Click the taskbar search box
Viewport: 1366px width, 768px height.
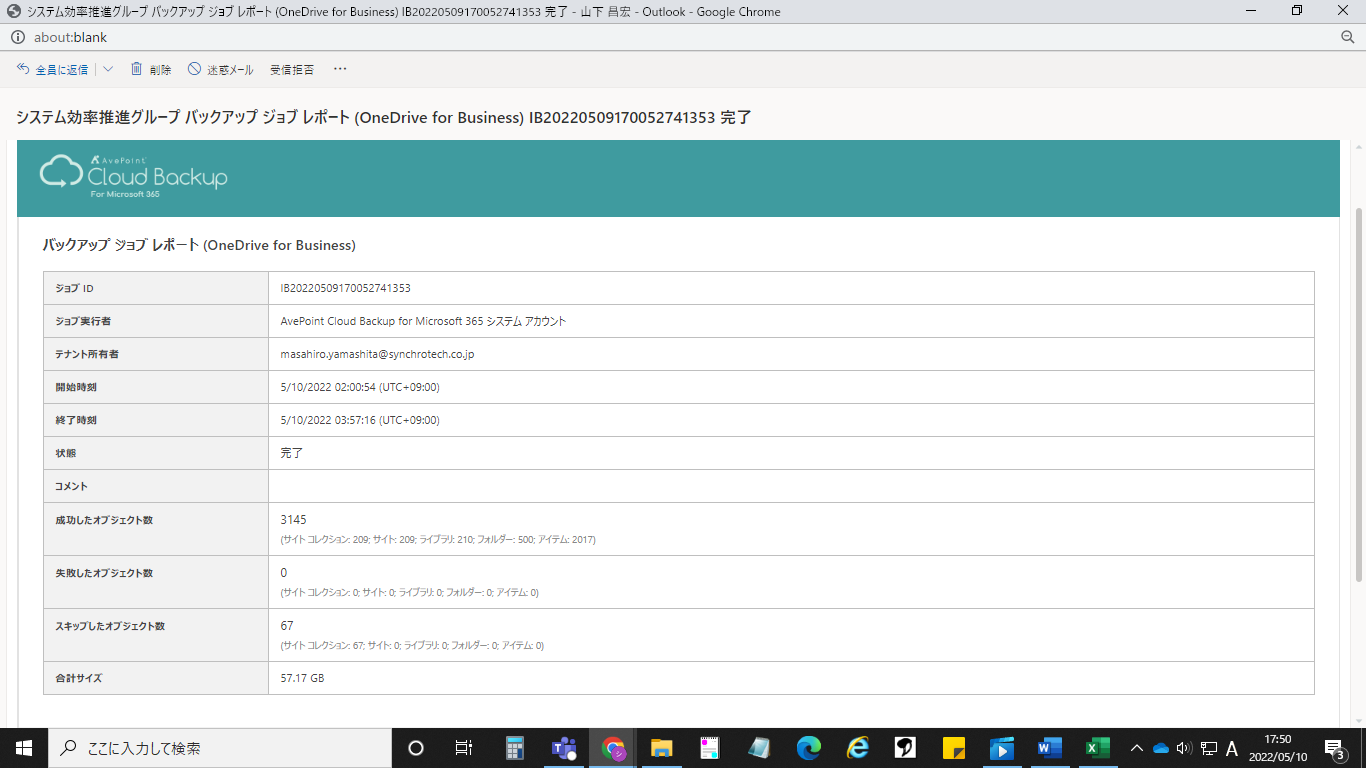(x=220, y=748)
